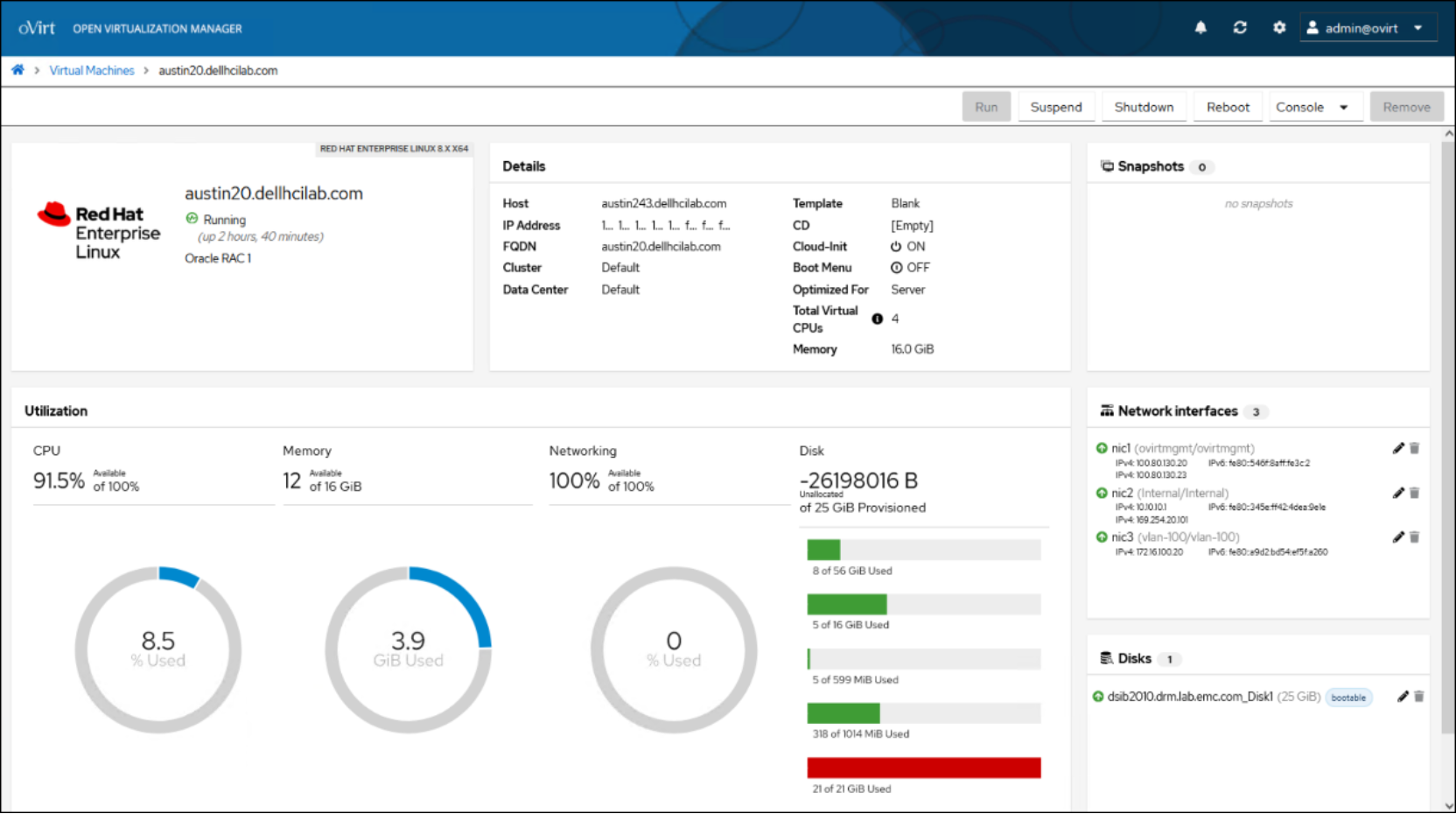Viewport: 1456px width, 814px height.
Task: Edit nic2 with pencil icon
Action: [x=1398, y=493]
